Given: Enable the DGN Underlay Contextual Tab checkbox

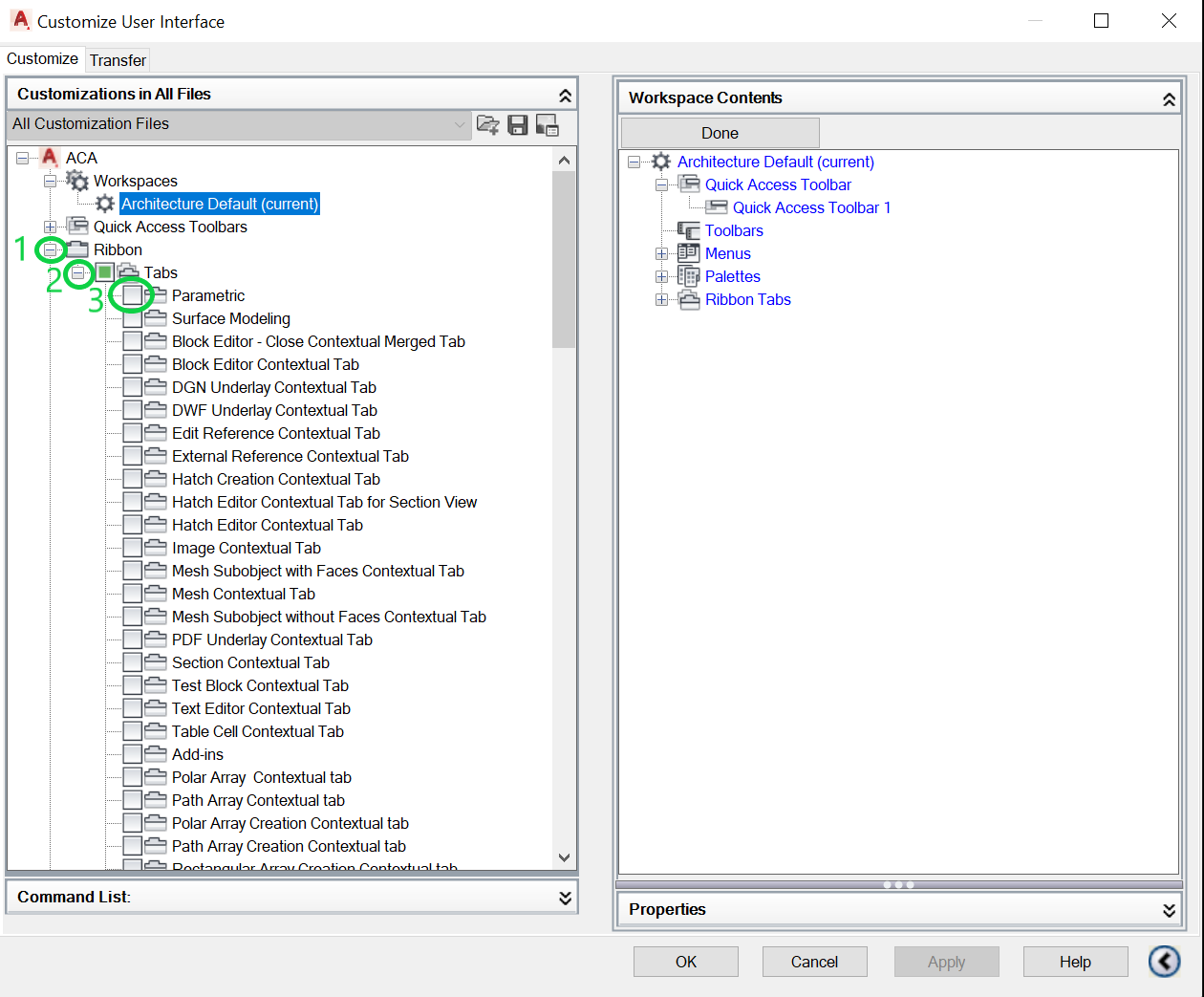Looking at the screenshot, I should [133, 387].
